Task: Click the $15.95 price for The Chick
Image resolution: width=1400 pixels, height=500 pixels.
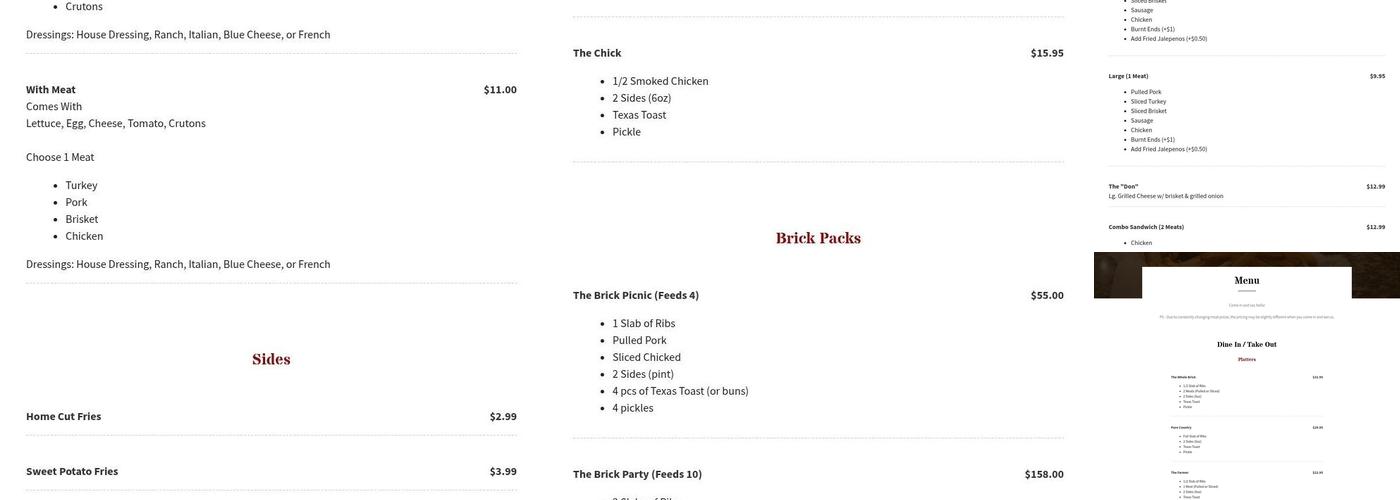Action: 1047,53
